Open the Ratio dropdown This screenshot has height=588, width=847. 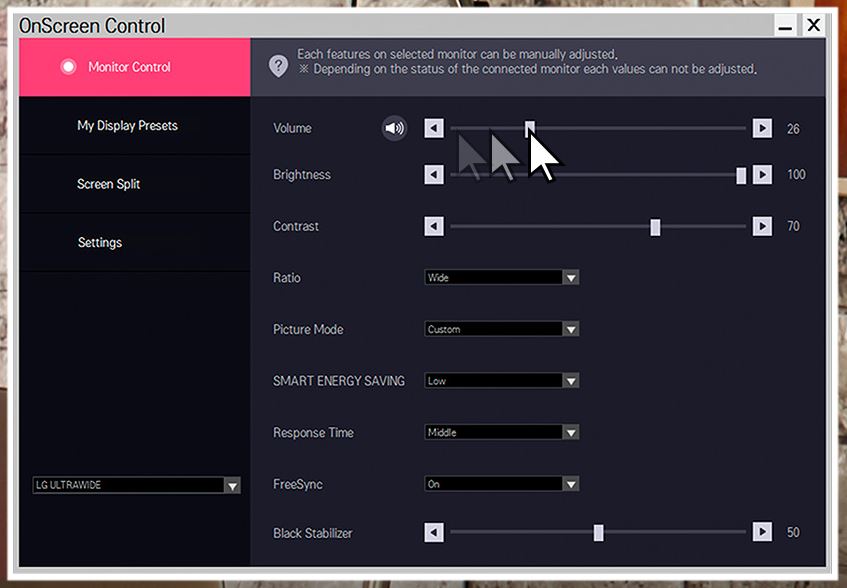tap(502, 278)
